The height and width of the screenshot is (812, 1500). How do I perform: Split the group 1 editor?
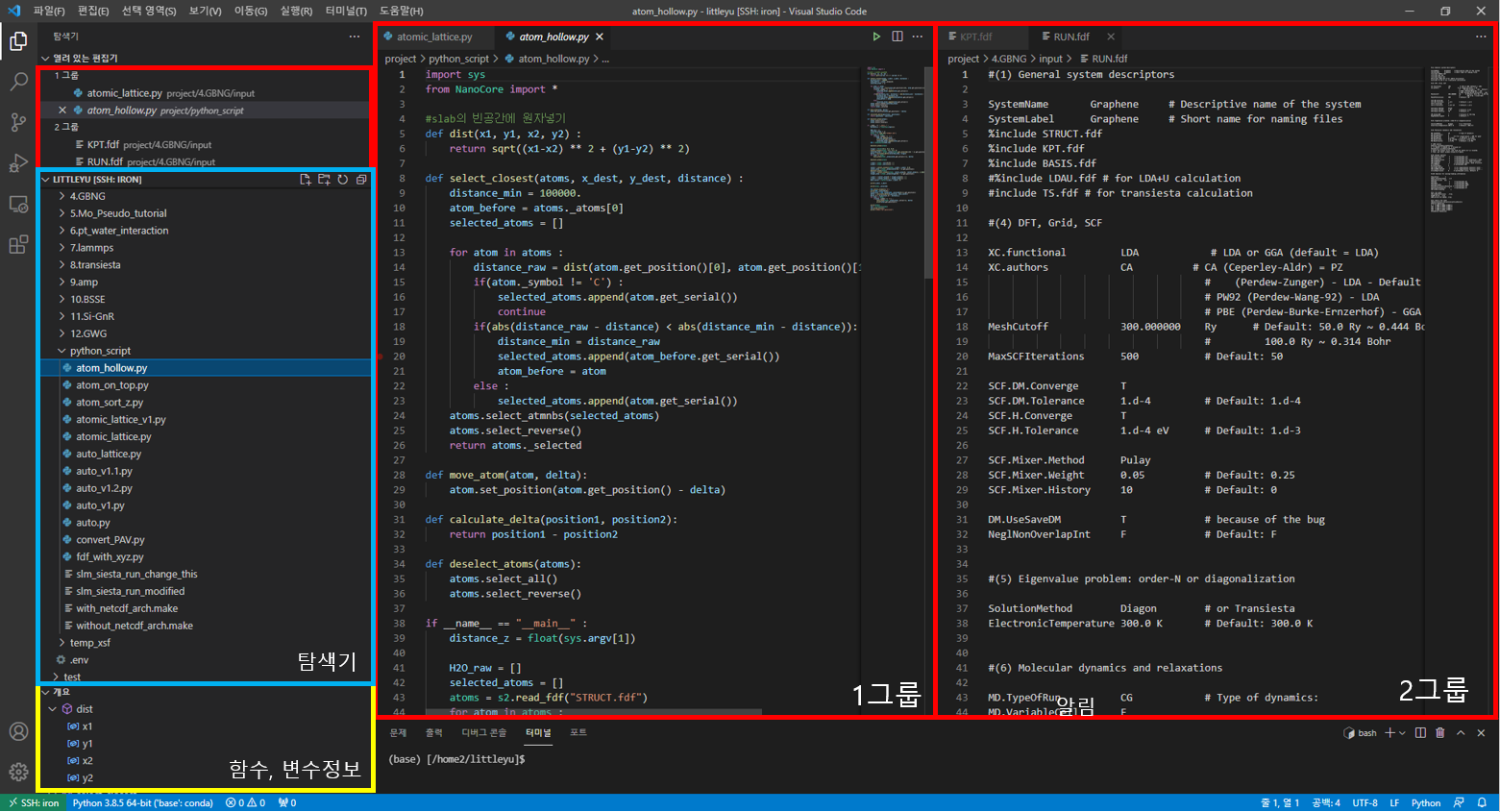[x=897, y=37]
